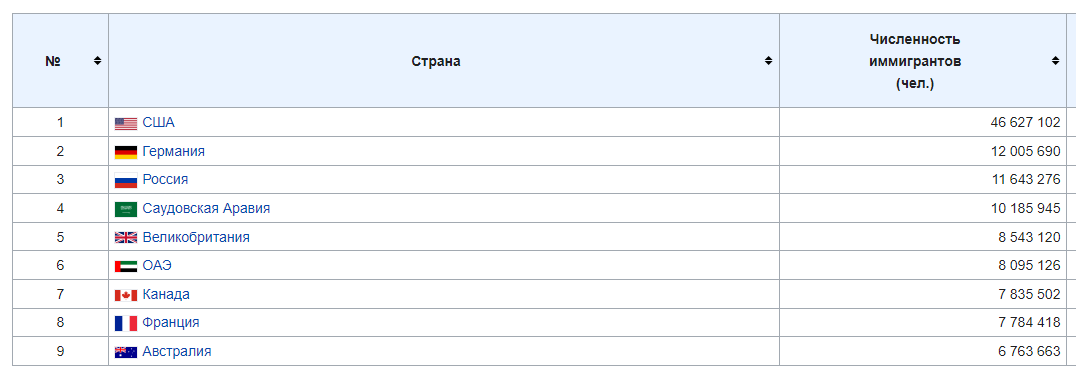Click the Australia flag icon

(126, 352)
